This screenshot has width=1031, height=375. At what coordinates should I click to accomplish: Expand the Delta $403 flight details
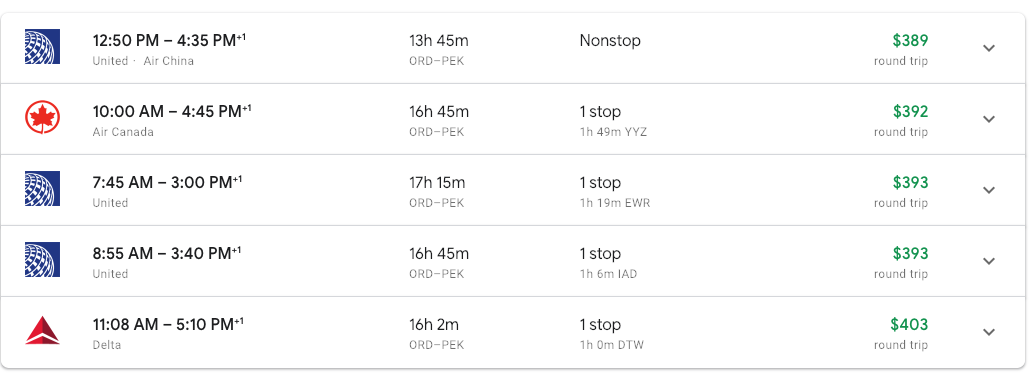pos(988,332)
